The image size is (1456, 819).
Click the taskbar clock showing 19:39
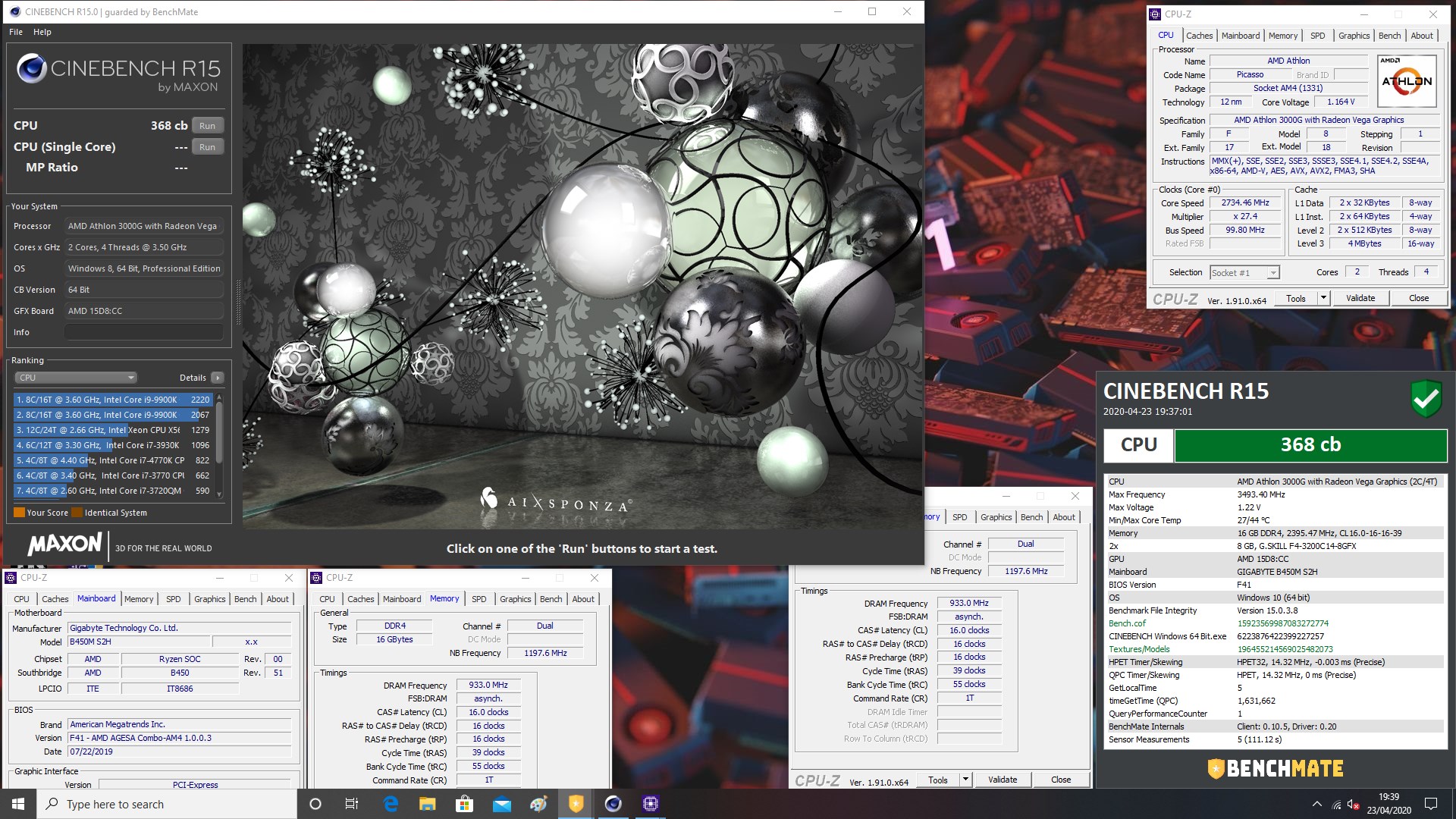coord(1389,804)
